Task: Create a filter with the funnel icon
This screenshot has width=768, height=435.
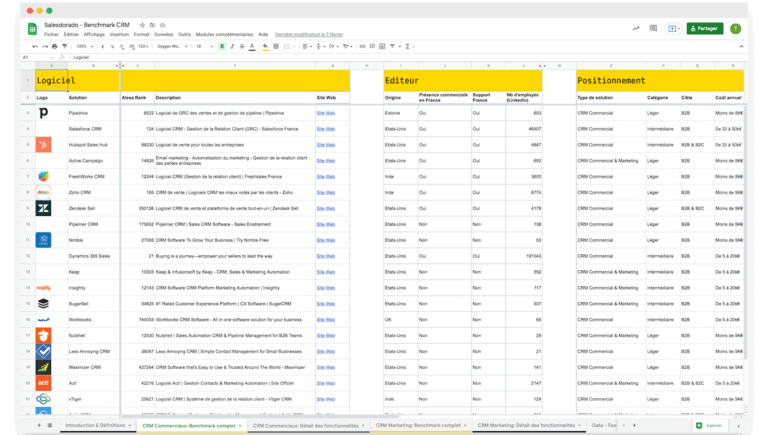Action: [392, 47]
